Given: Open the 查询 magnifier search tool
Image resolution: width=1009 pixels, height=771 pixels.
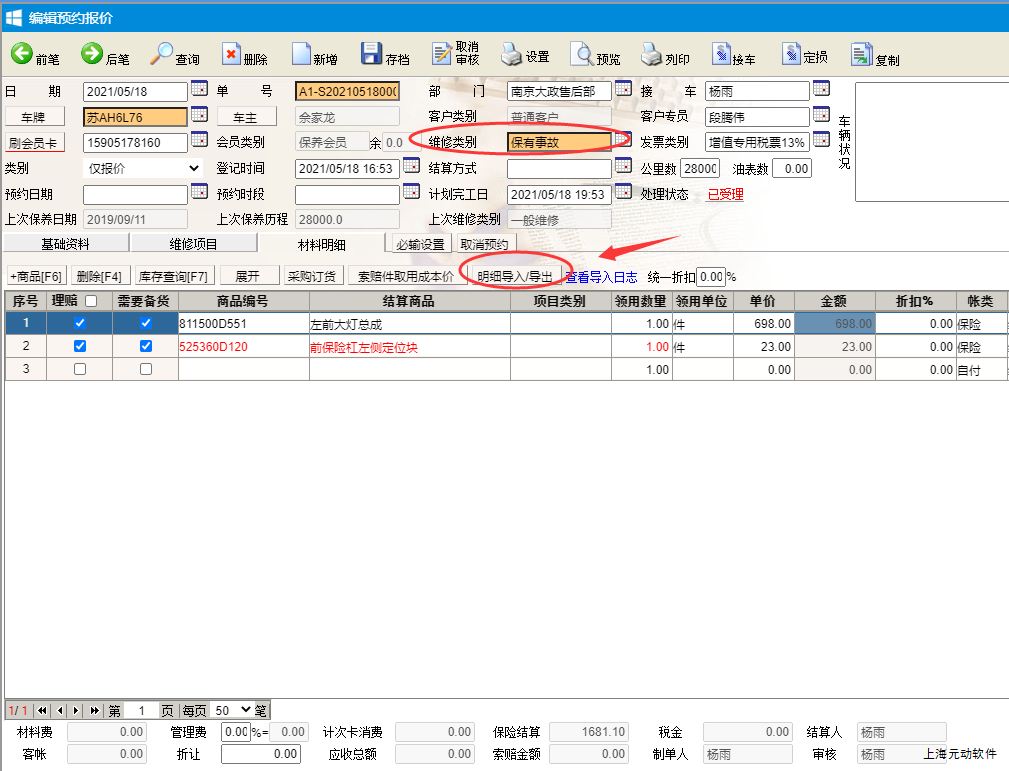Looking at the screenshot, I should [162, 55].
